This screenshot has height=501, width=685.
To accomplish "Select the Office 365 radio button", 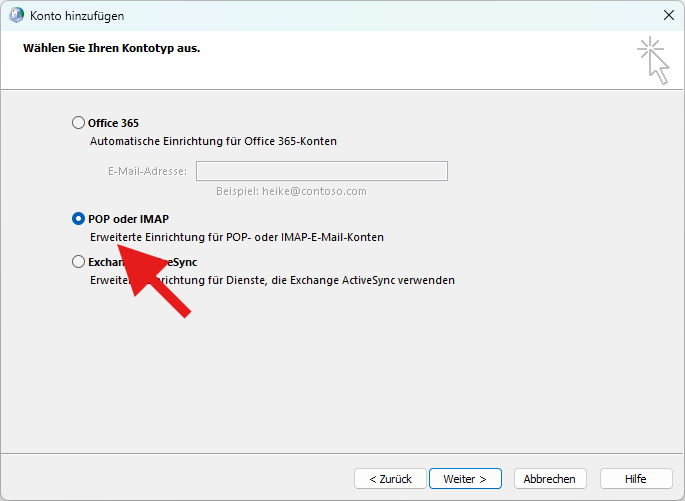I will (79, 123).
